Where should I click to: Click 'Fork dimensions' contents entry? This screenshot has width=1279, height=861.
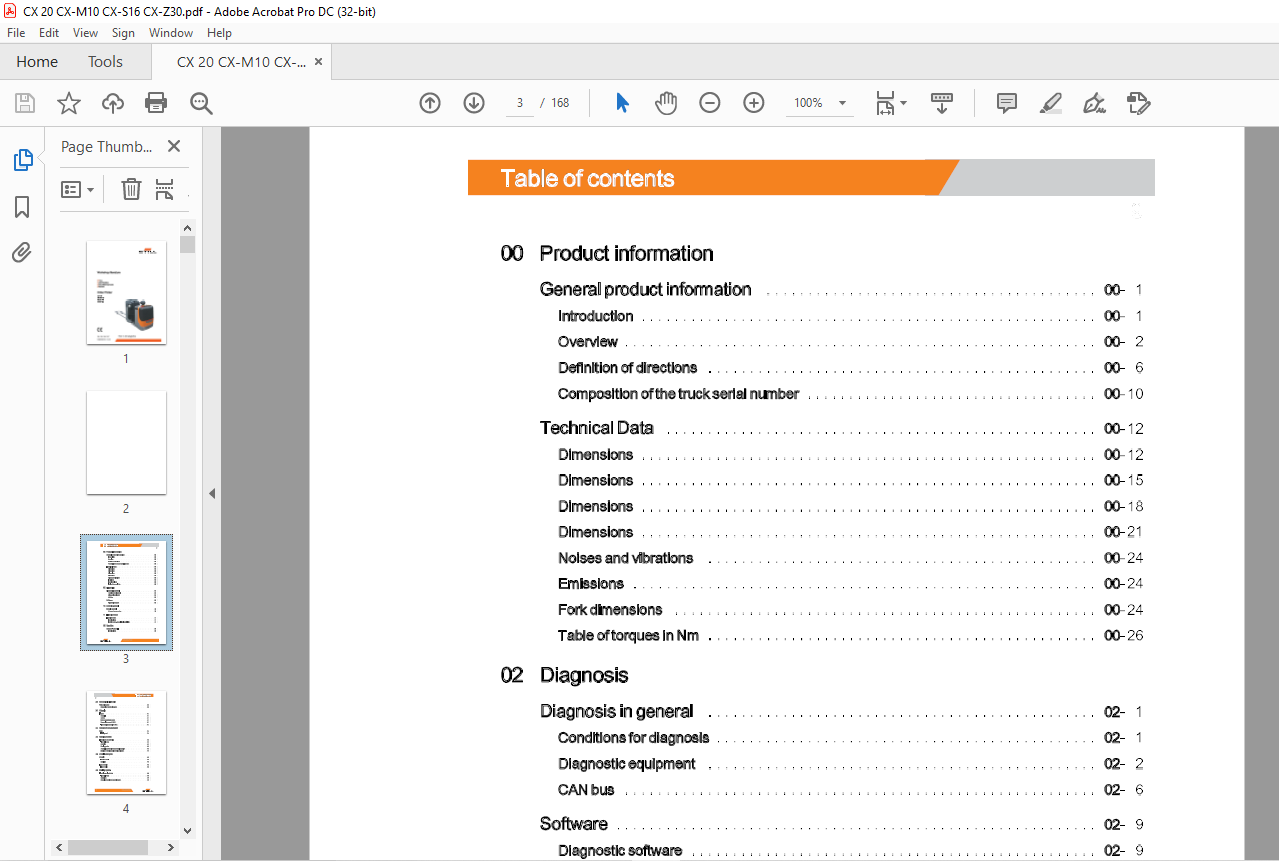(610, 610)
